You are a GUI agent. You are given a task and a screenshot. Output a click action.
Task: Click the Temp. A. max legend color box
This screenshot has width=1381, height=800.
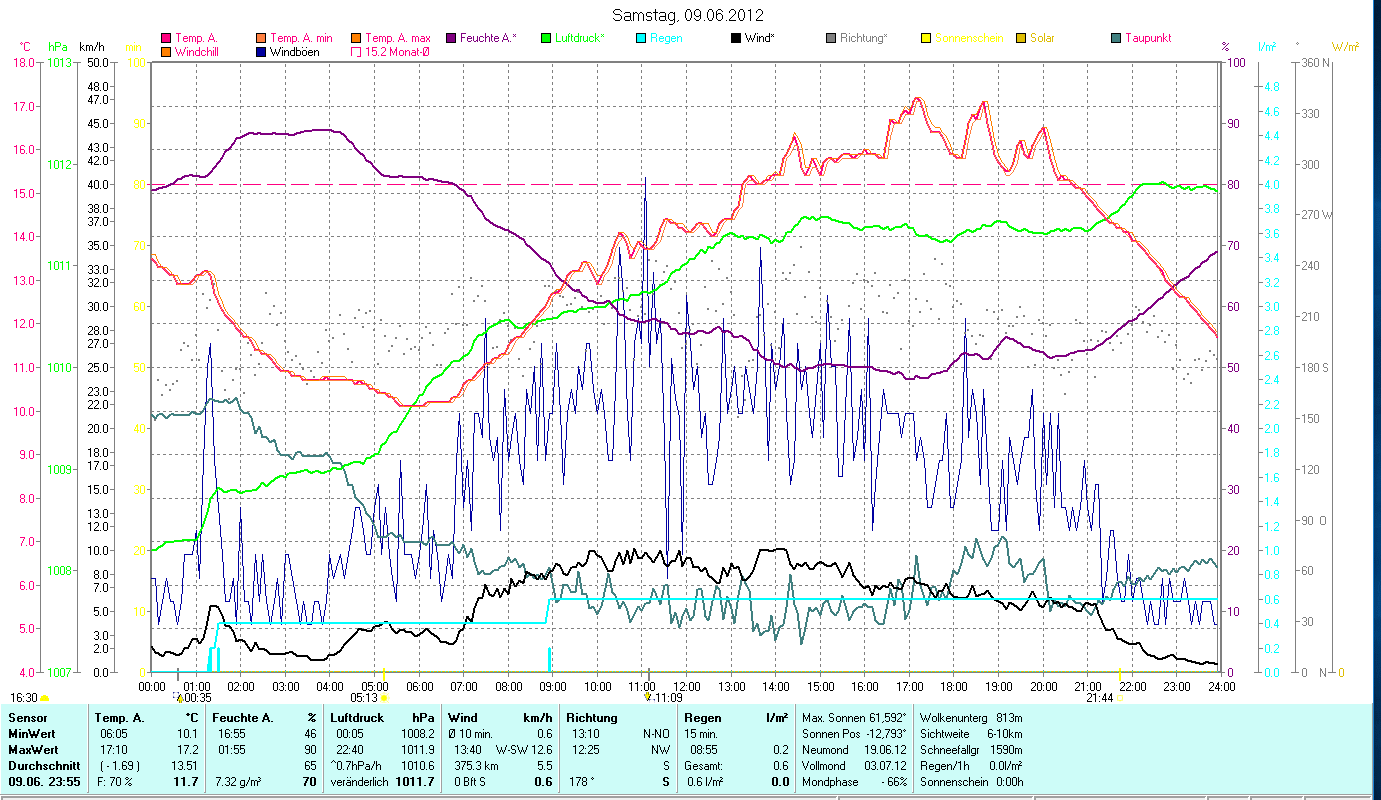[356, 38]
